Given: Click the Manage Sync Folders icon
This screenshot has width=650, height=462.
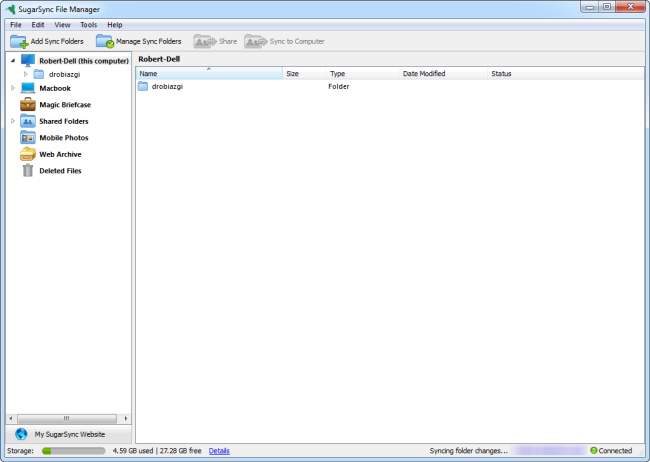Looking at the screenshot, I should pyautogui.click(x=105, y=41).
